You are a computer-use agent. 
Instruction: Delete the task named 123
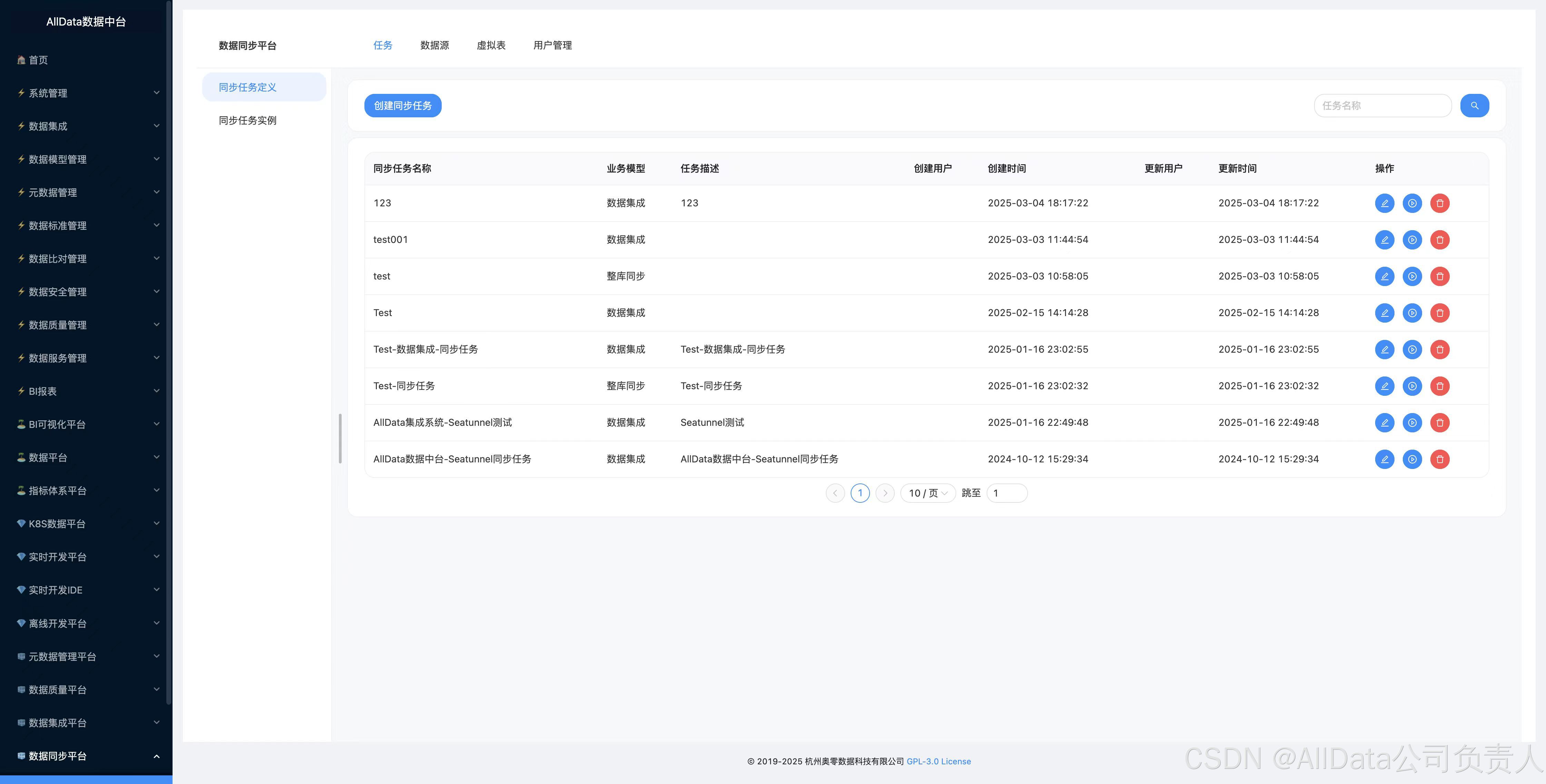click(x=1439, y=204)
